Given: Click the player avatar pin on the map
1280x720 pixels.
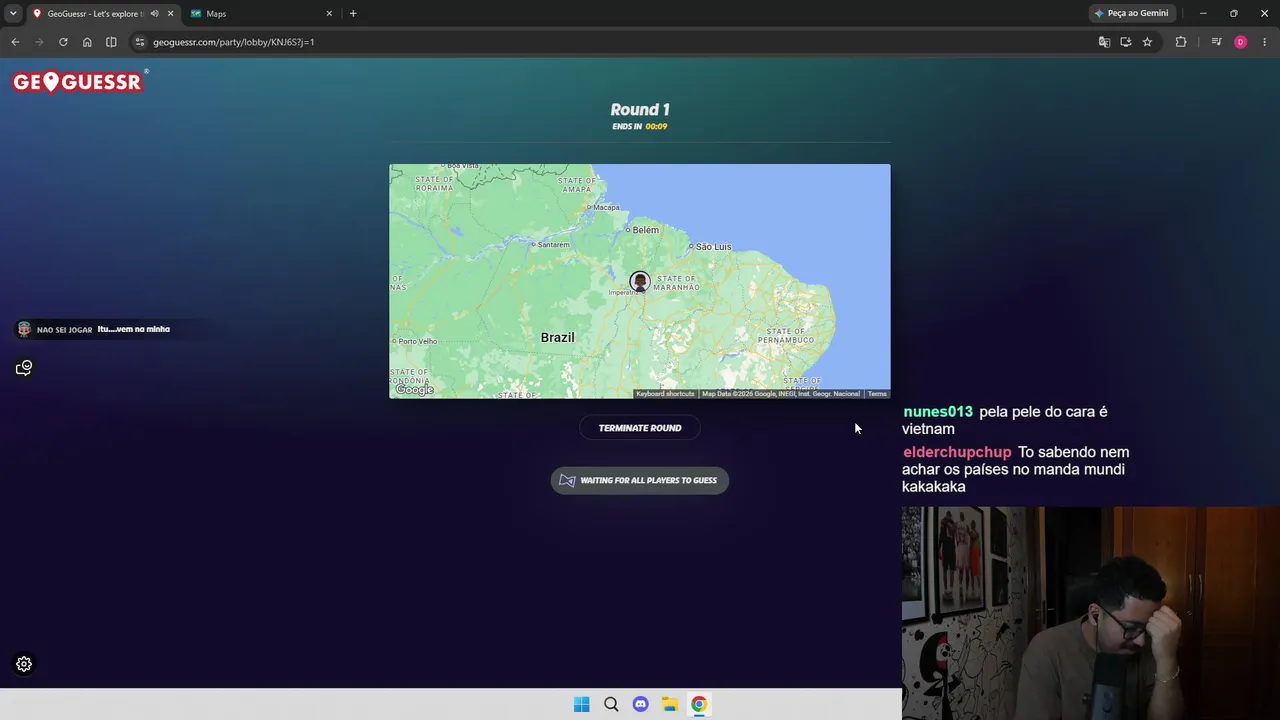Looking at the screenshot, I should (x=640, y=282).
